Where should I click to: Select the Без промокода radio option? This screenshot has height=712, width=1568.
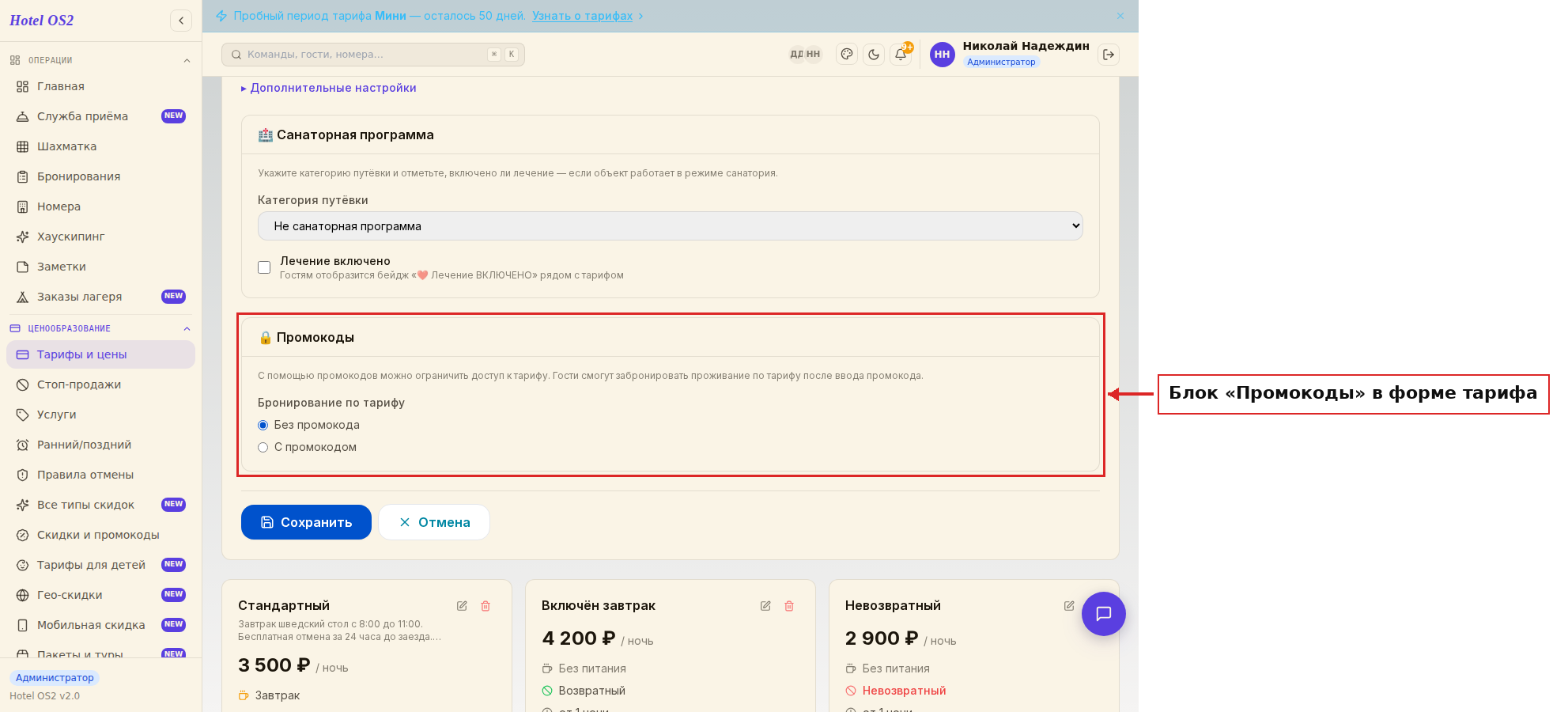(263, 426)
